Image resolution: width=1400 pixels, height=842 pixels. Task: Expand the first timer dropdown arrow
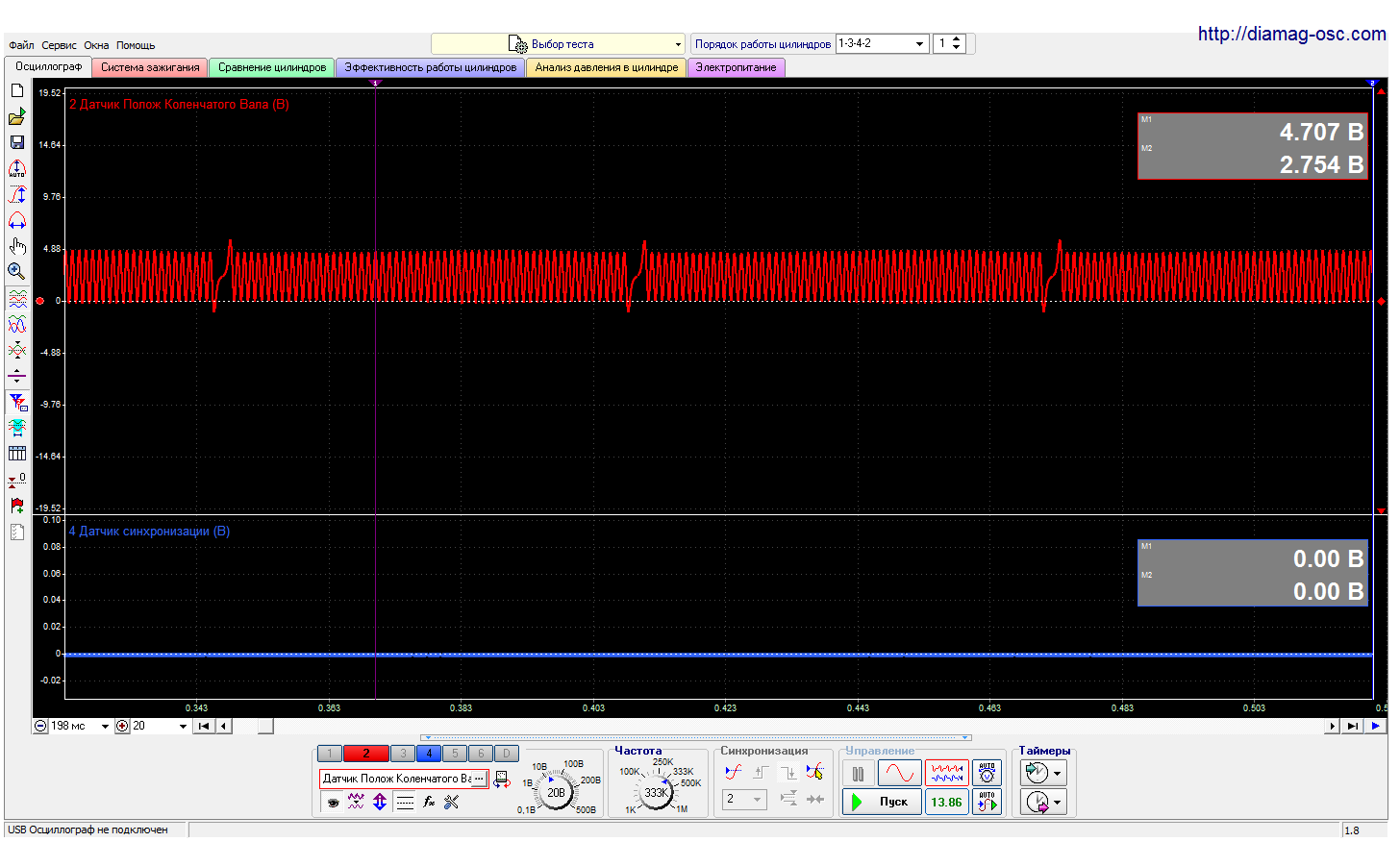coord(1058,773)
